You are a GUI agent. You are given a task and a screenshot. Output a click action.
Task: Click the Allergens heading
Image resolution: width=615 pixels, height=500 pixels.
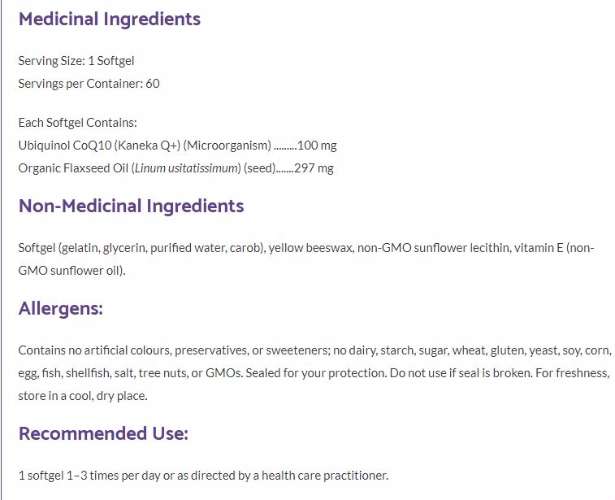pyautogui.click(x=60, y=308)
